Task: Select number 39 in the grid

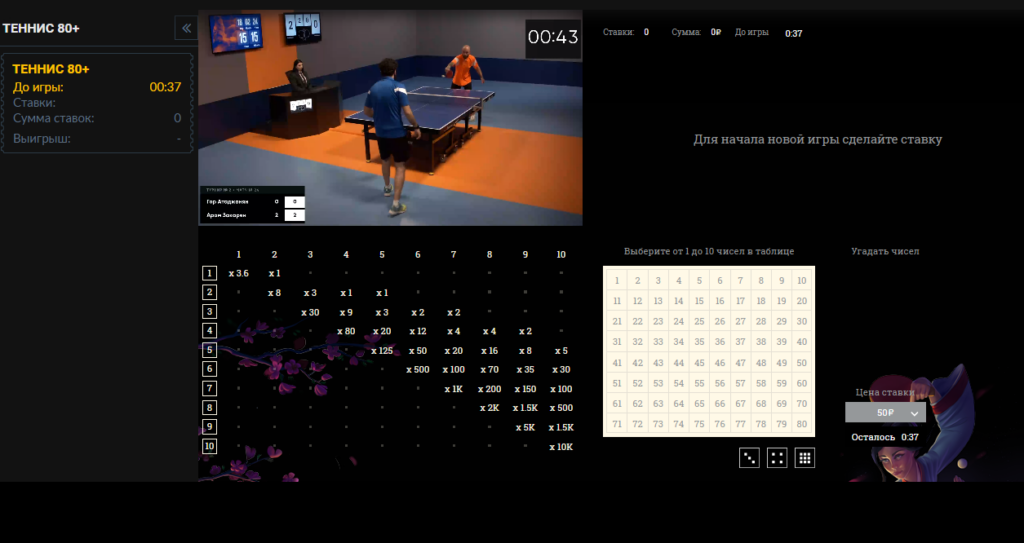Action: (781, 342)
